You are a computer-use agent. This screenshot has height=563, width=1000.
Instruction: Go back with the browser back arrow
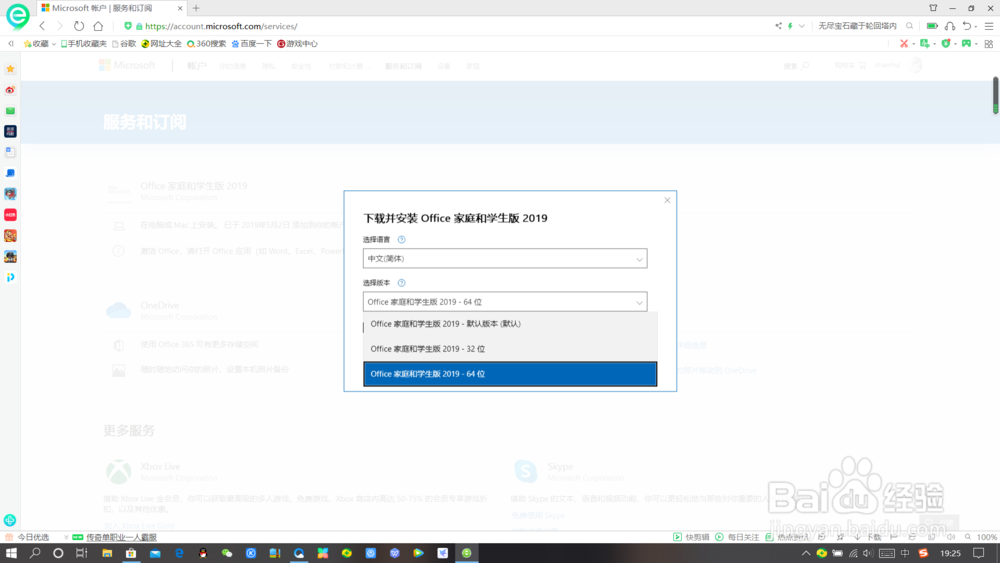point(42,26)
